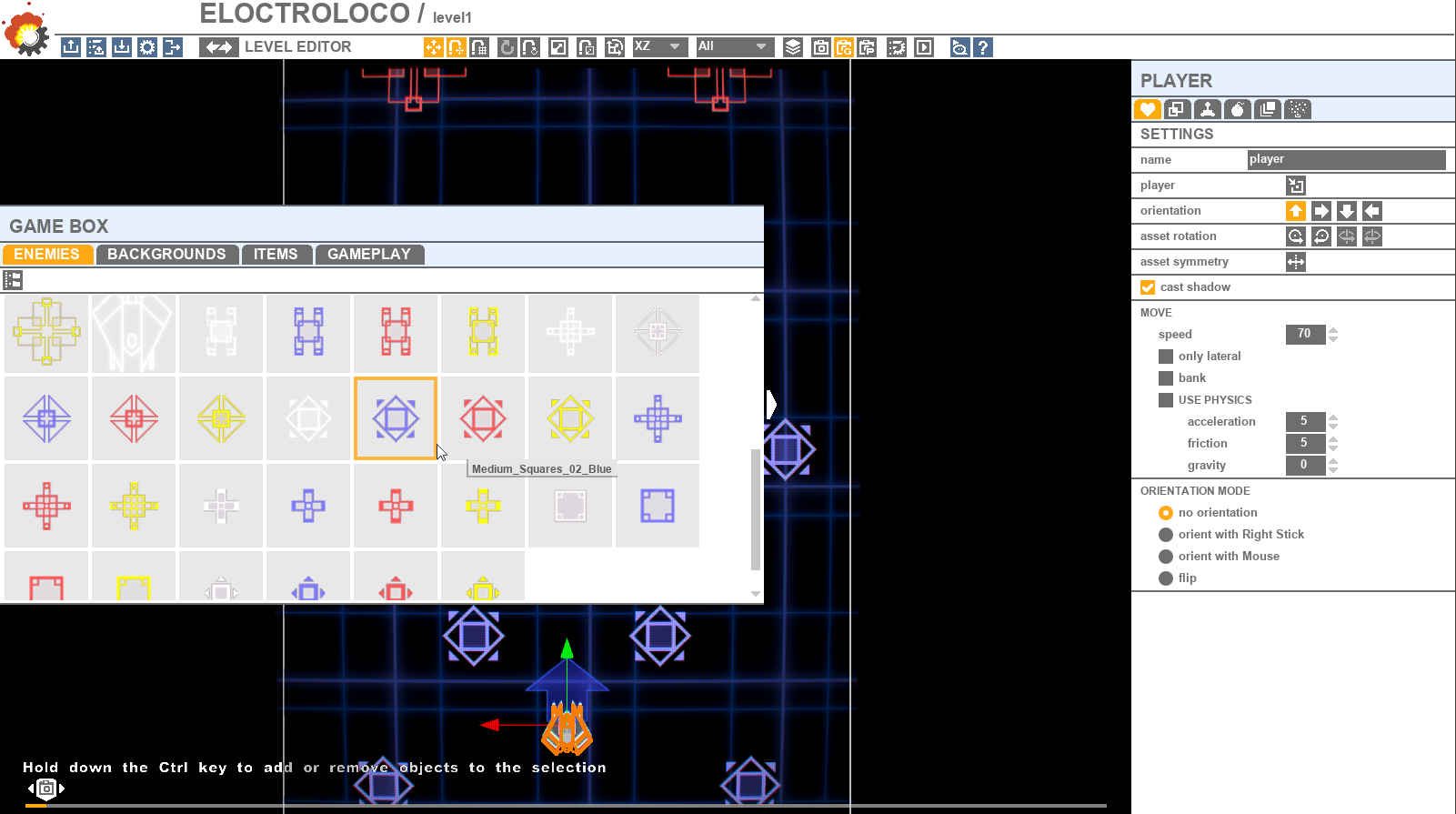This screenshot has height=814, width=1456.
Task: Open the XZ plane dropdown
Action: click(659, 46)
